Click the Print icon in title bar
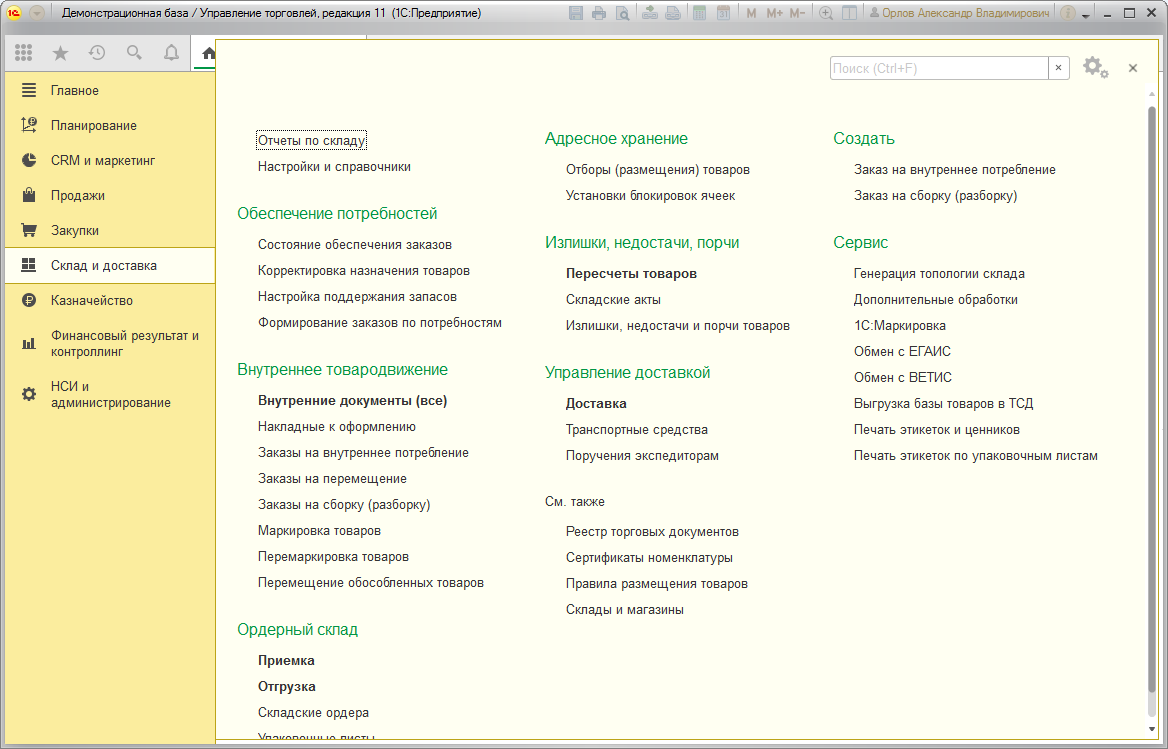Screen dimensions: 1168x749 point(599,13)
